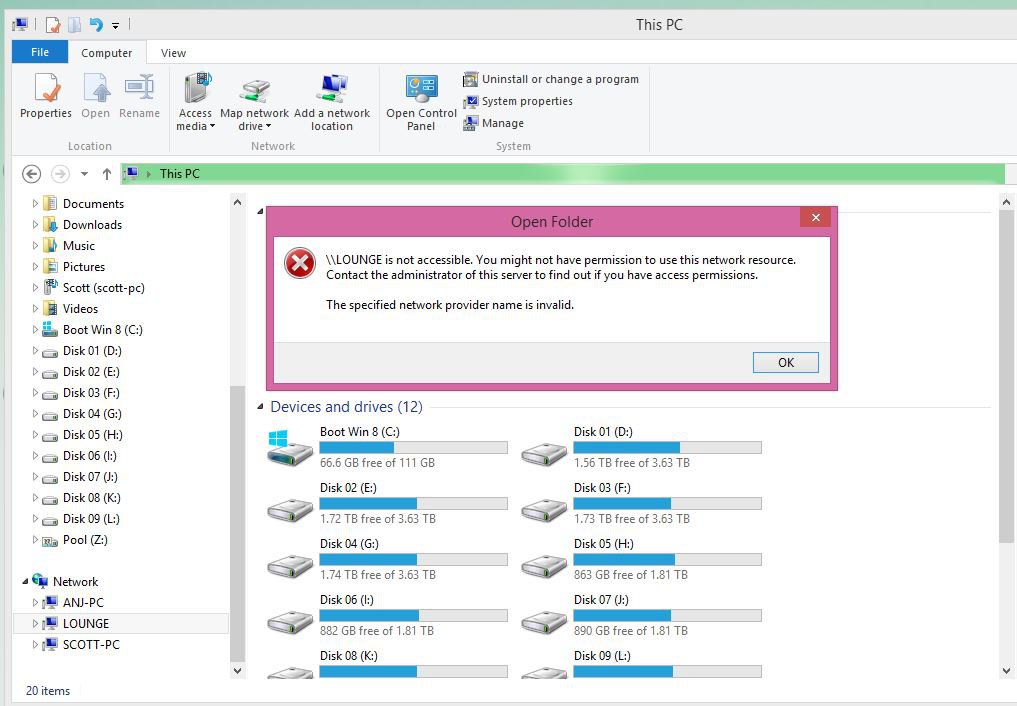
Task: Click Manage in the System group
Action: coord(493,123)
